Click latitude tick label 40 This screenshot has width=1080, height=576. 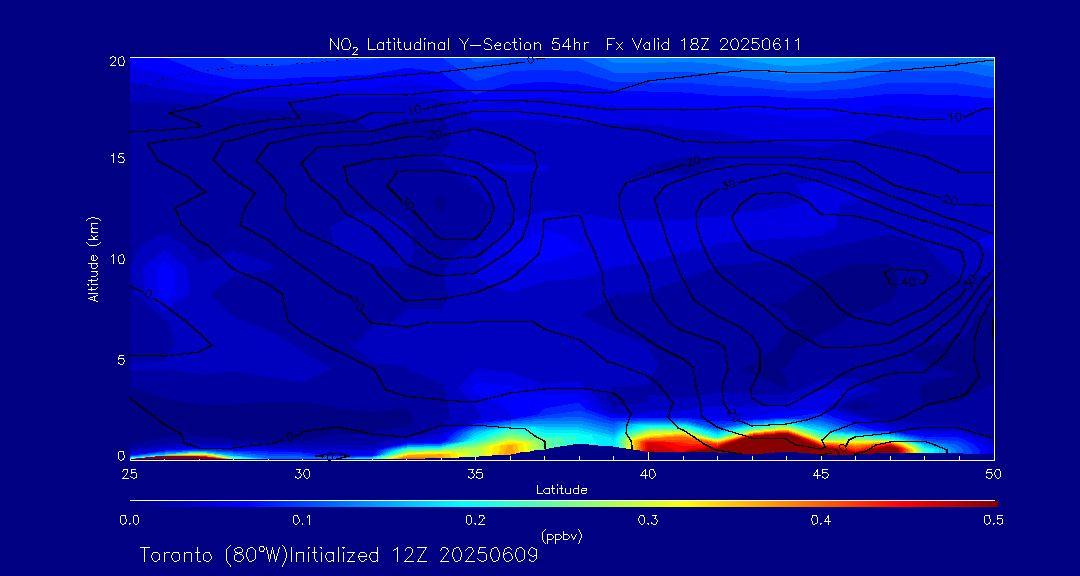coord(648,474)
